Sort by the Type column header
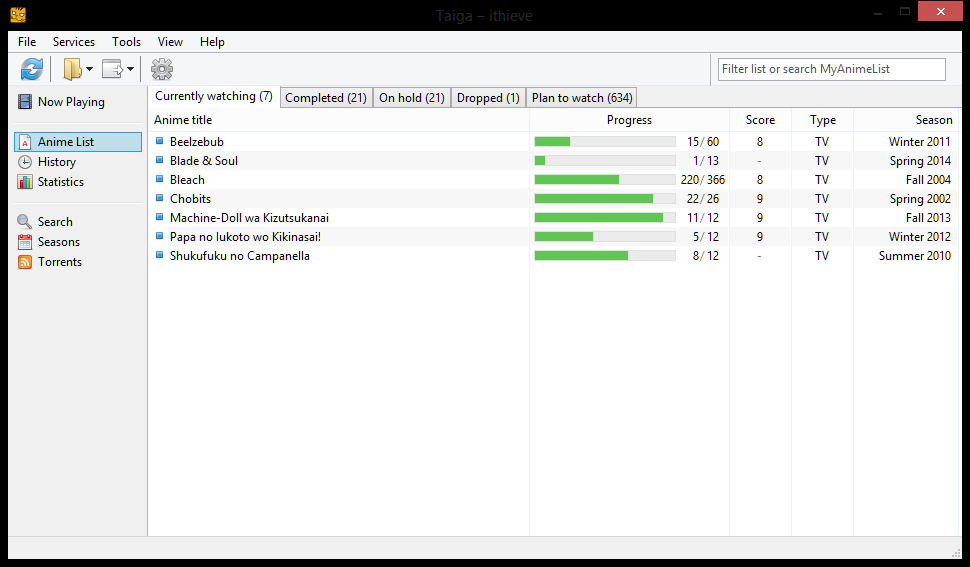Image resolution: width=970 pixels, height=567 pixels. click(x=823, y=120)
